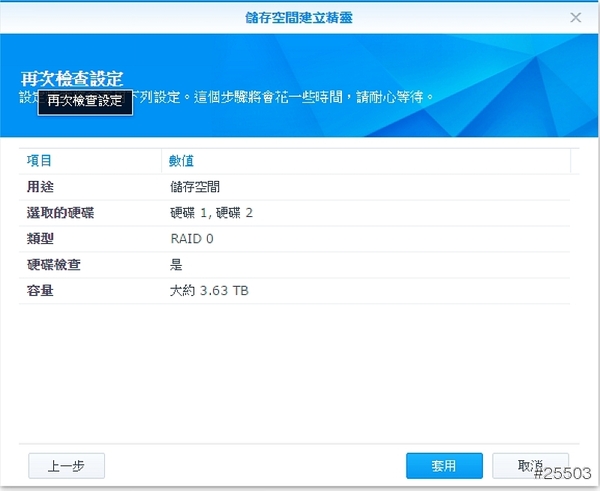Select the 硬碟檢查 row label

click(x=54, y=265)
